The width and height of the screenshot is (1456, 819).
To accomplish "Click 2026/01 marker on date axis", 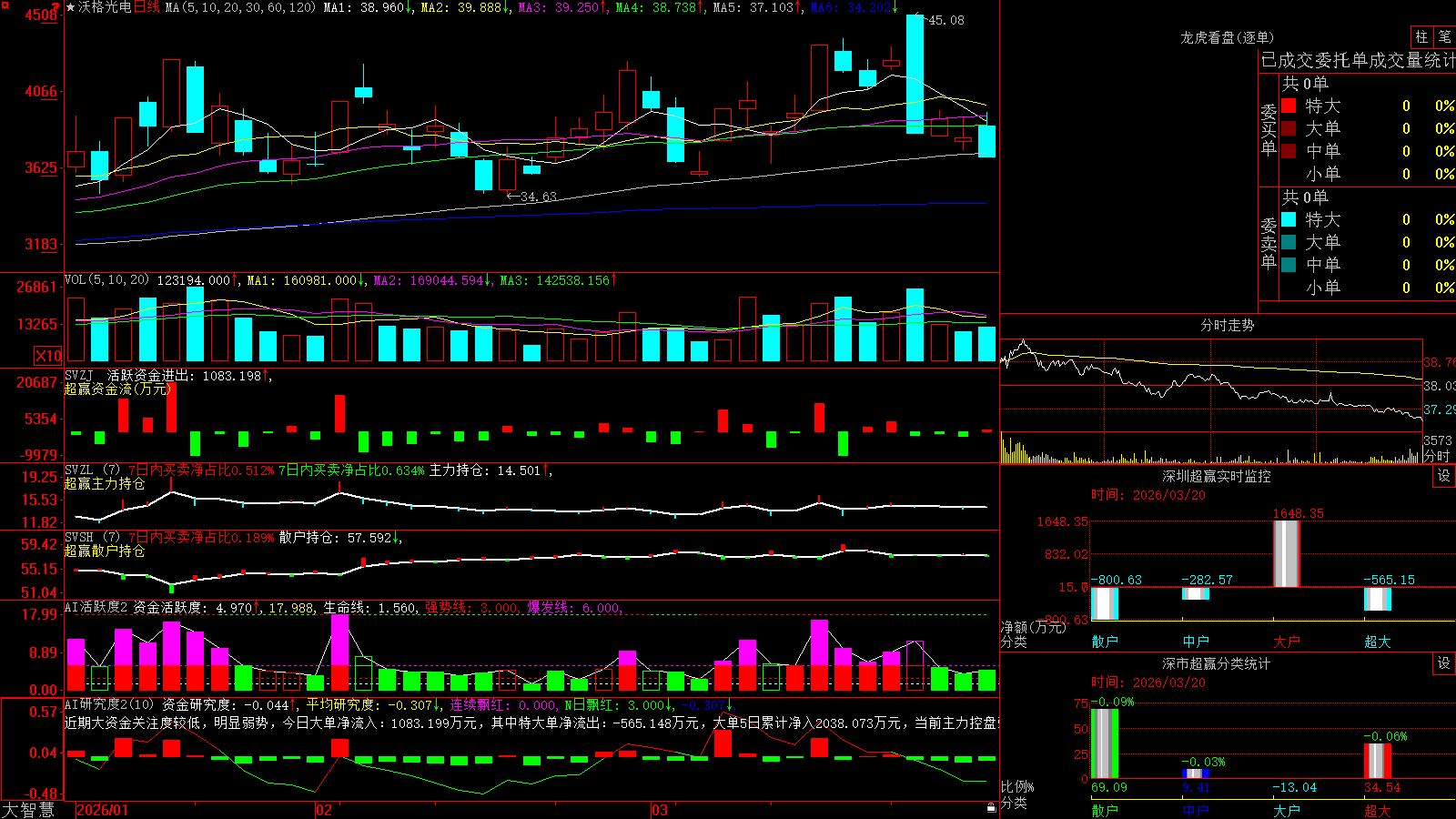I will coord(103,810).
